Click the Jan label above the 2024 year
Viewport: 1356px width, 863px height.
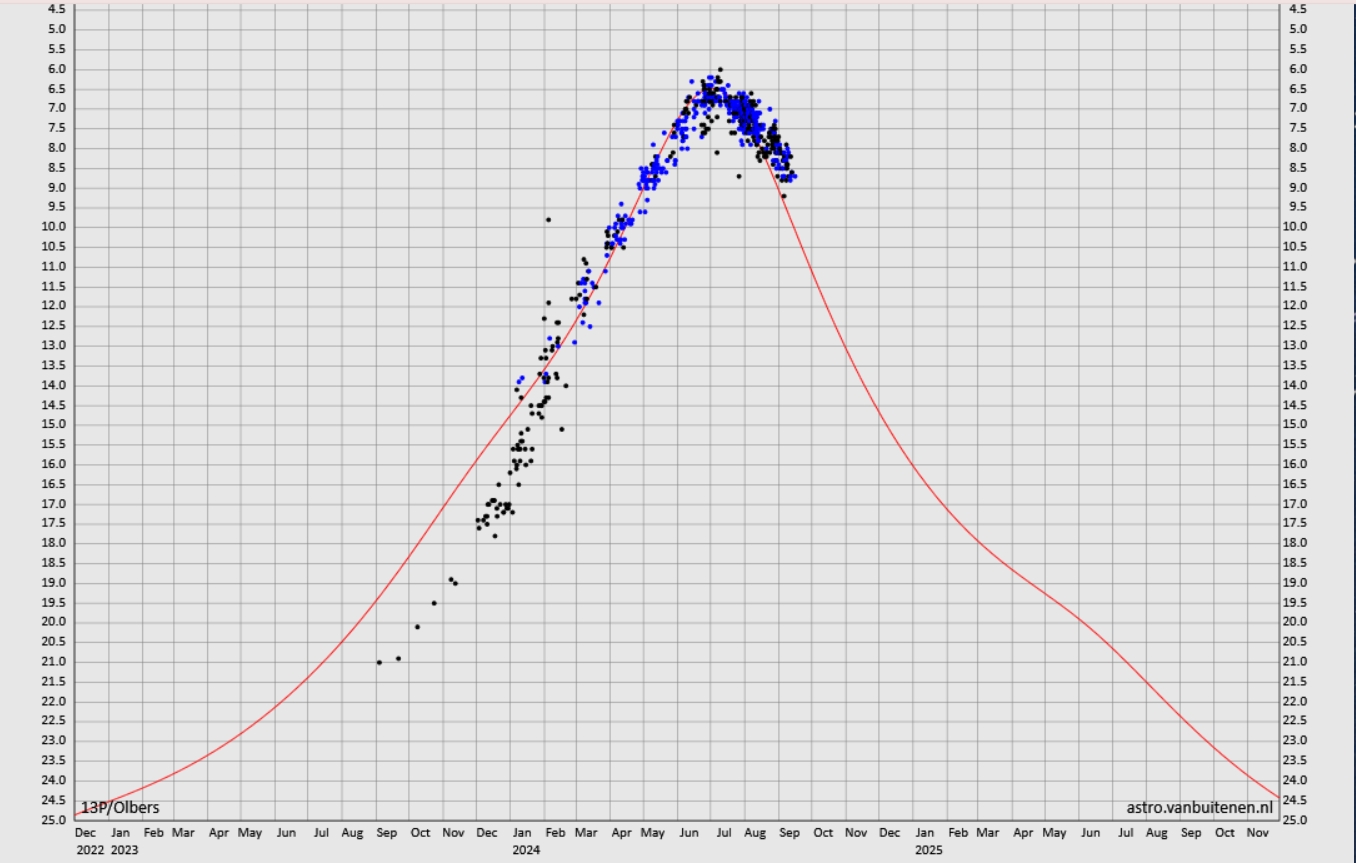click(x=522, y=832)
